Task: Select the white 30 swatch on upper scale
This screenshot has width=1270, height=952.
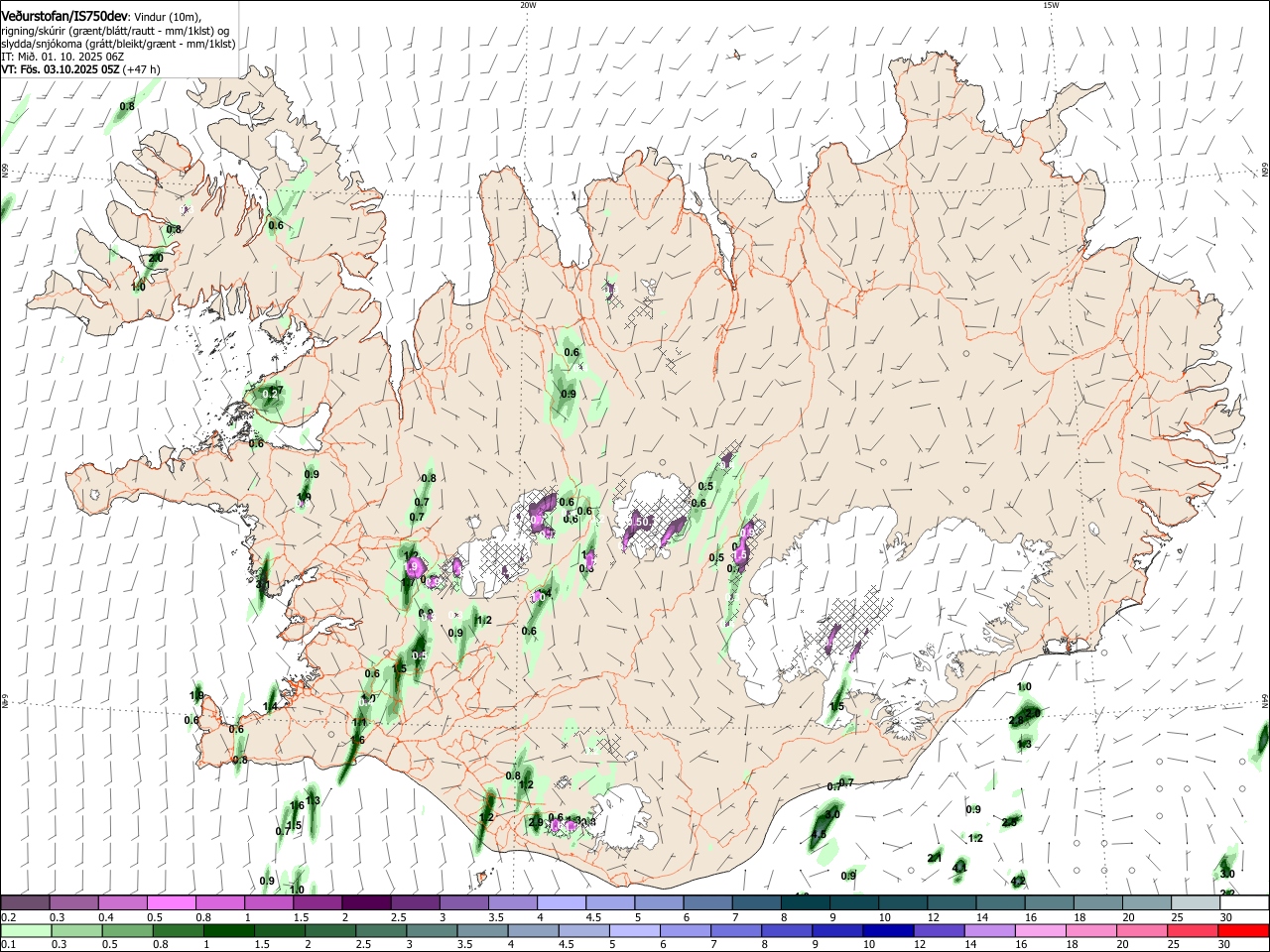Action: point(1245,902)
